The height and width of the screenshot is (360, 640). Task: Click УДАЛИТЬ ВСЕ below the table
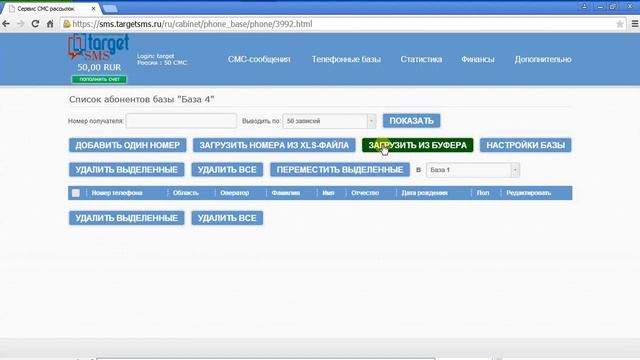227,218
